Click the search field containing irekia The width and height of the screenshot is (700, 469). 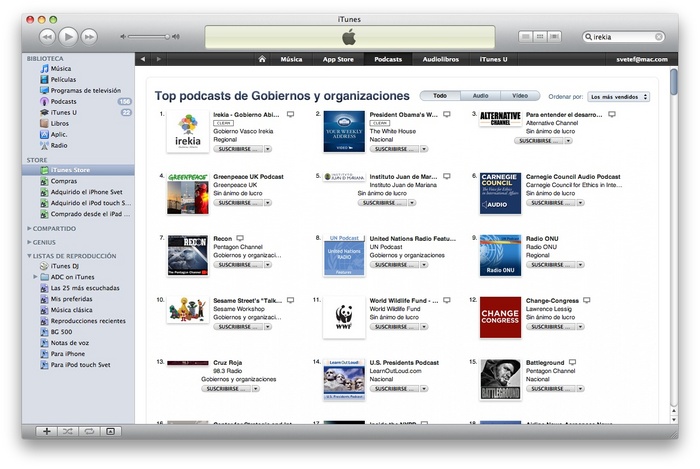[624, 37]
